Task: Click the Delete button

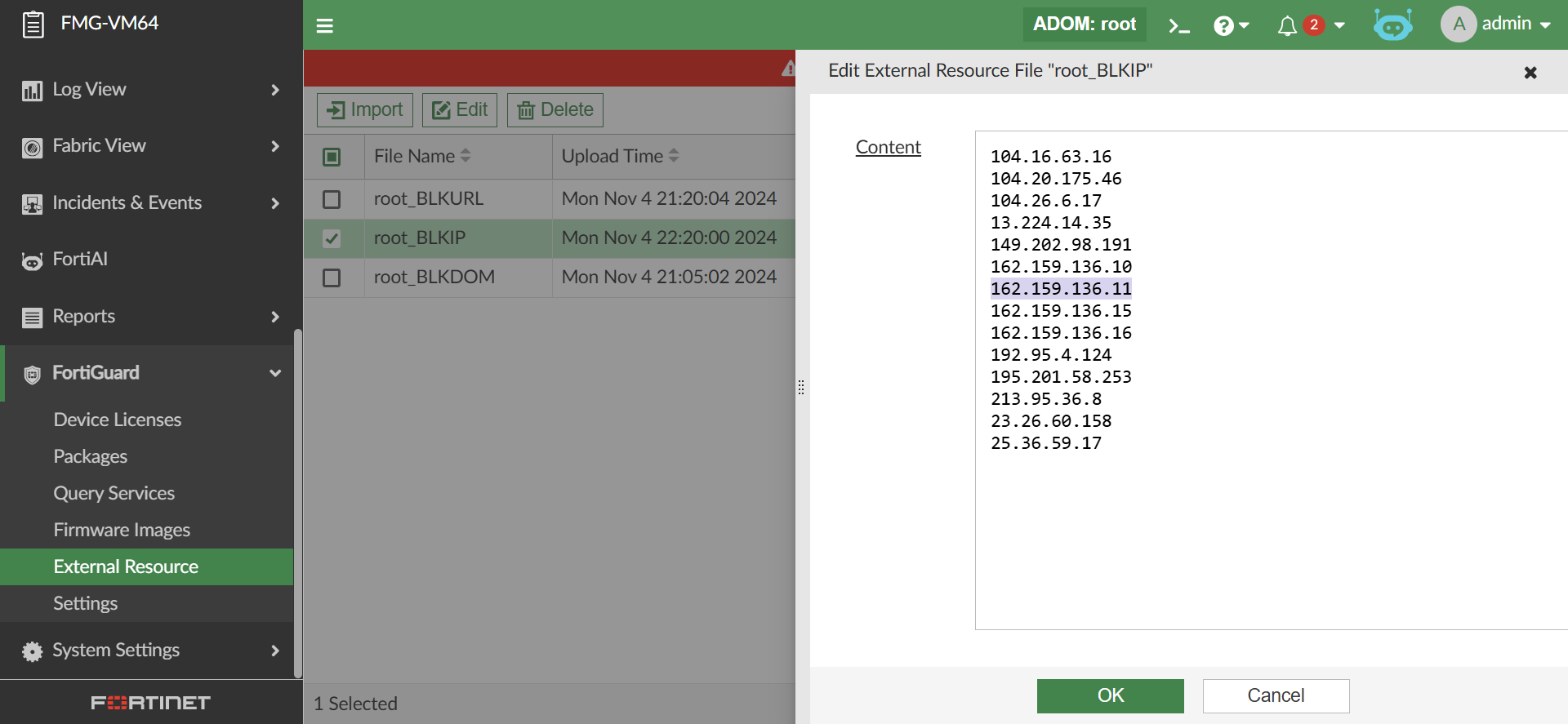Action: [x=555, y=110]
